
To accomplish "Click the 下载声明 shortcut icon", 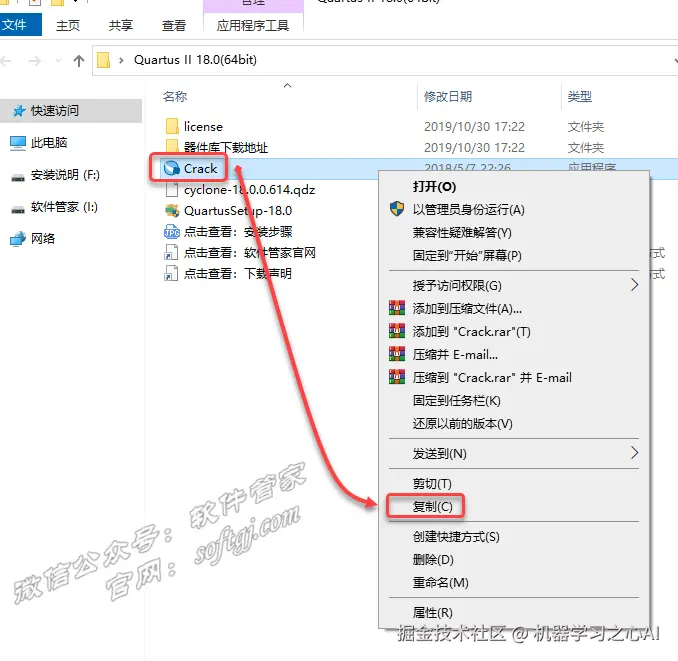I will (x=171, y=273).
